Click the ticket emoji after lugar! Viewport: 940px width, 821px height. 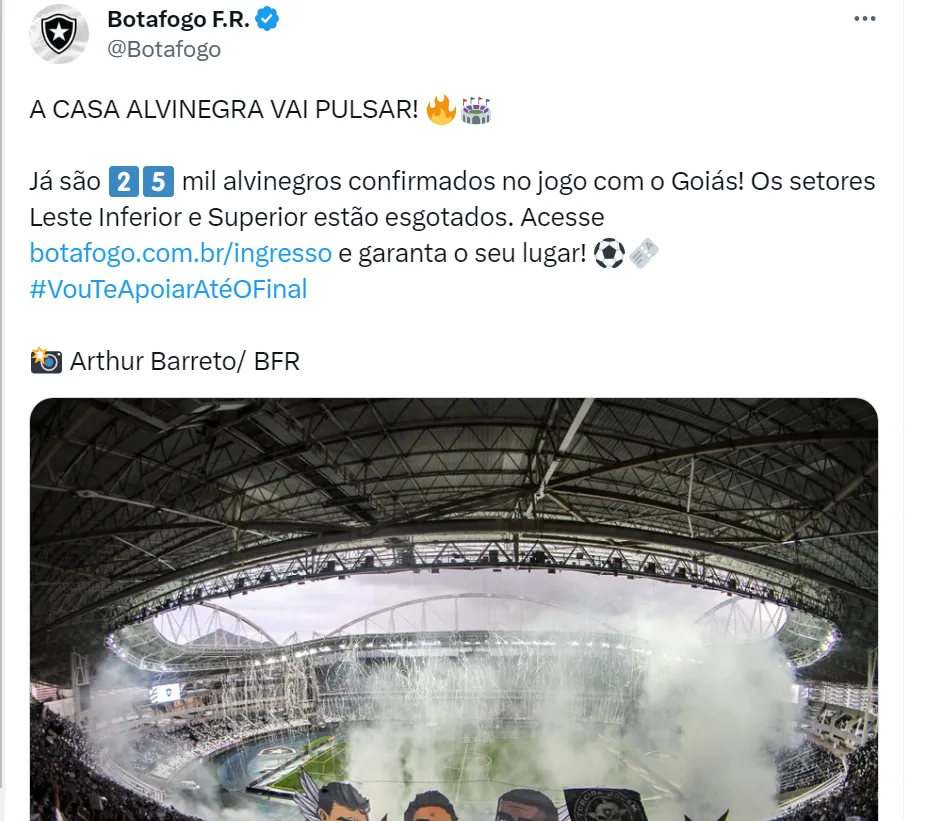point(643,254)
